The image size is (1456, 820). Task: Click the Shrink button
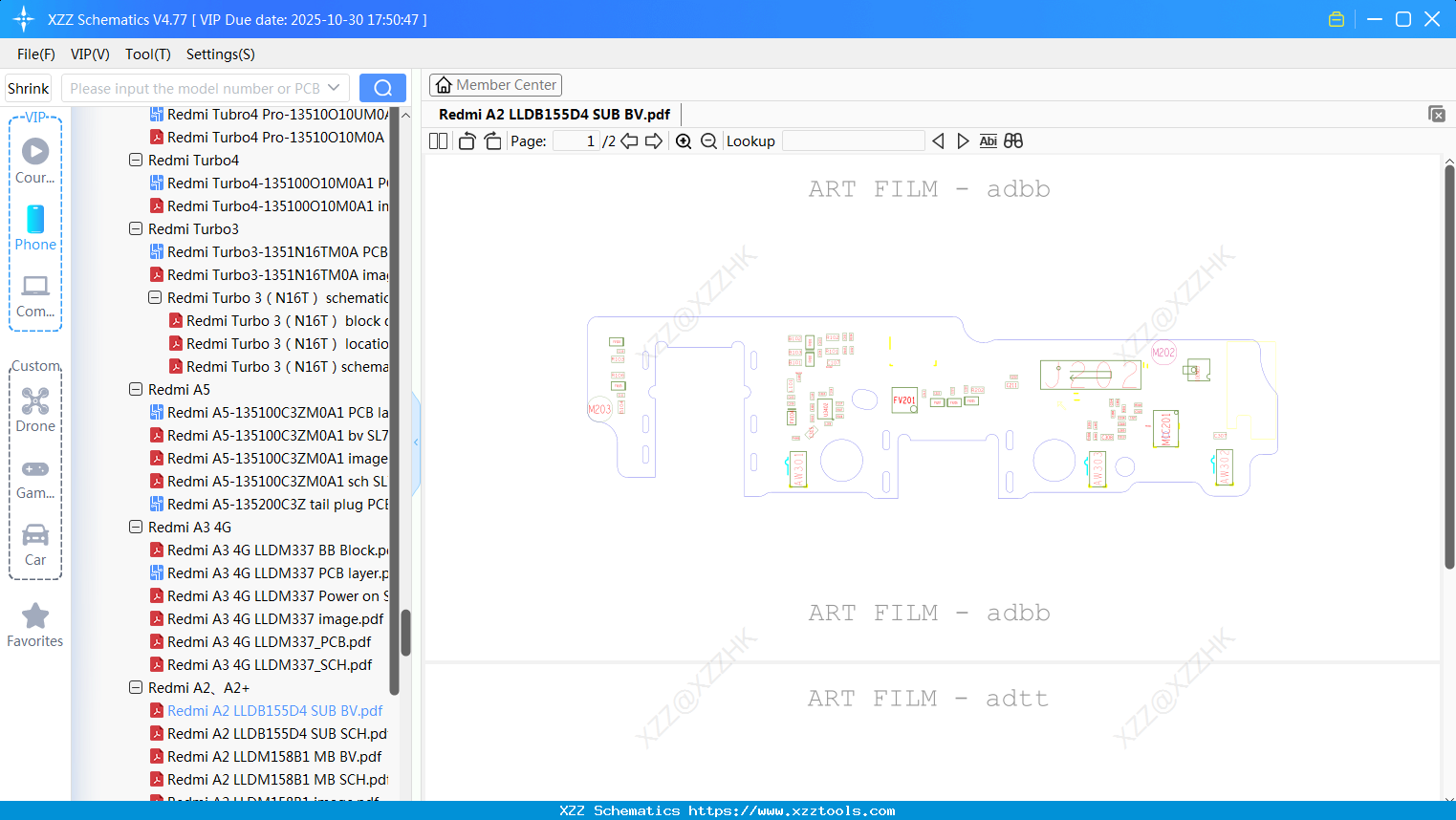29,88
